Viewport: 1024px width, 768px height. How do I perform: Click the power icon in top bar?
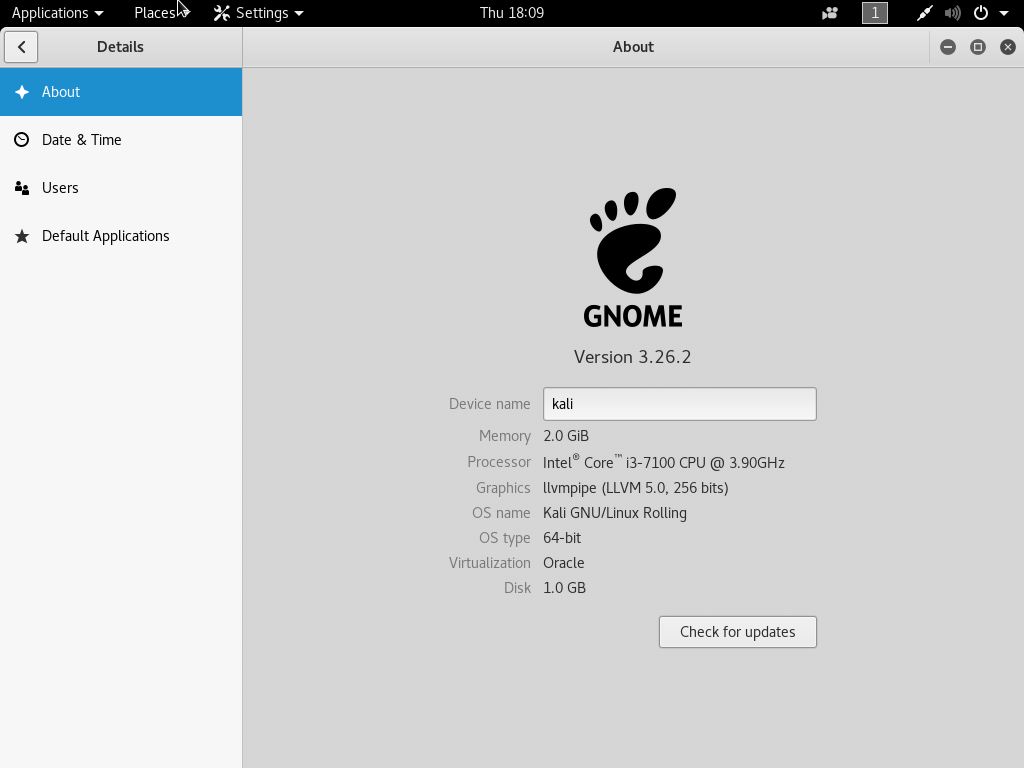[x=981, y=13]
